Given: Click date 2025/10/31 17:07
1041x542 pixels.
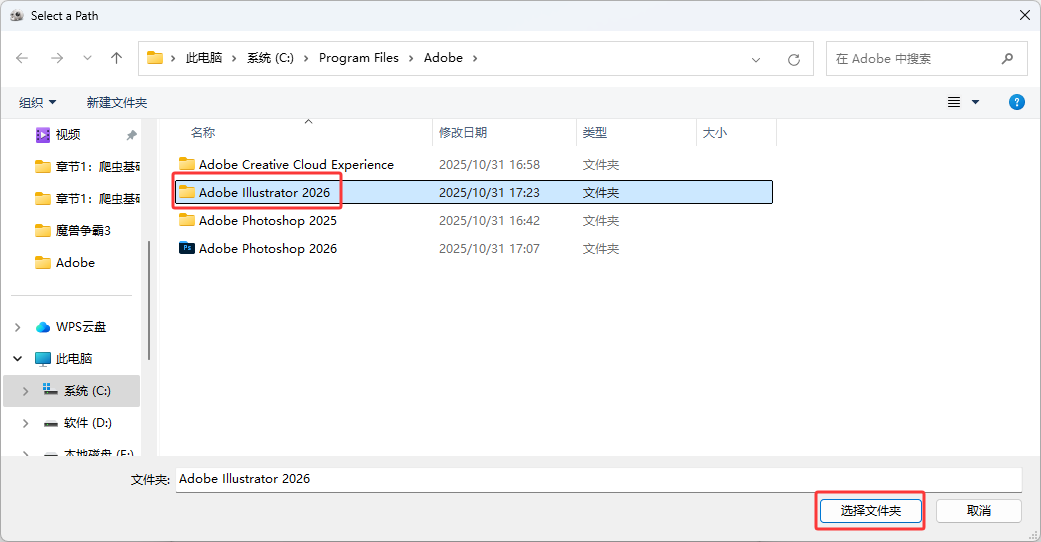Looking at the screenshot, I should [x=489, y=248].
